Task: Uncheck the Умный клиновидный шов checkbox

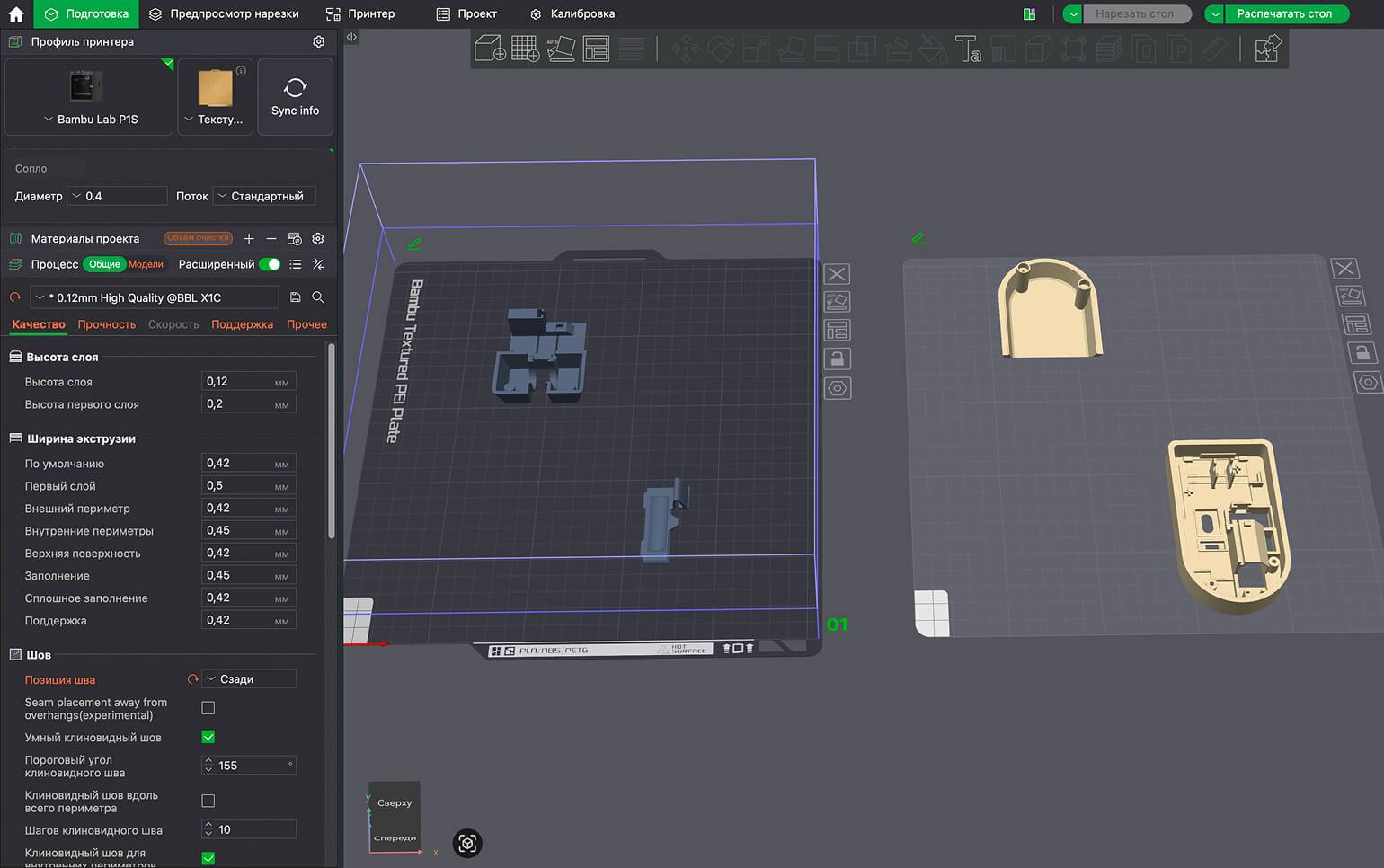Action: [208, 737]
